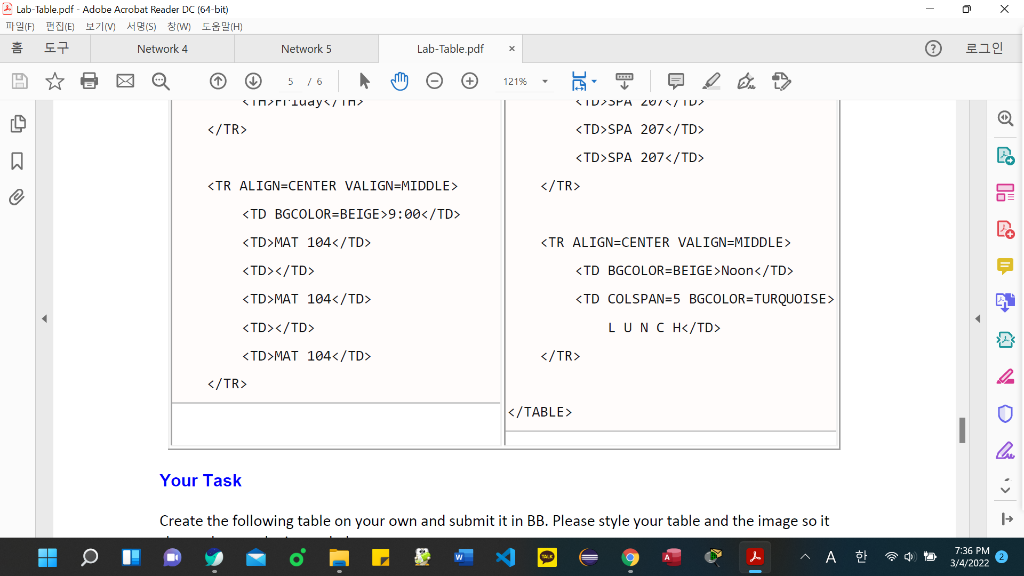Screen dimensions: 1024x576
Task: Click the vertical document scrollbar thumb
Action: [962, 430]
